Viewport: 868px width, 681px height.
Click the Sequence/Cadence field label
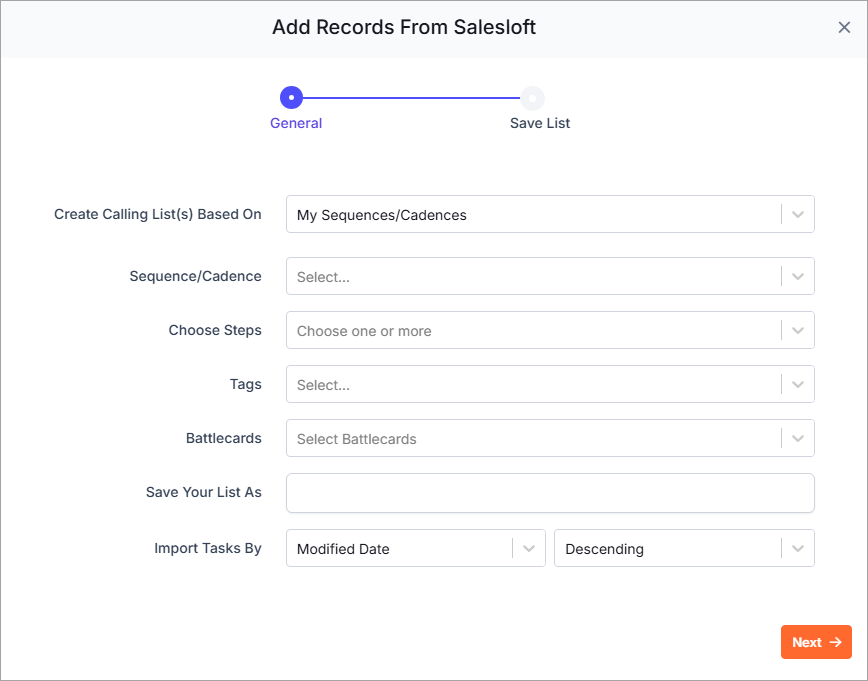tap(195, 276)
